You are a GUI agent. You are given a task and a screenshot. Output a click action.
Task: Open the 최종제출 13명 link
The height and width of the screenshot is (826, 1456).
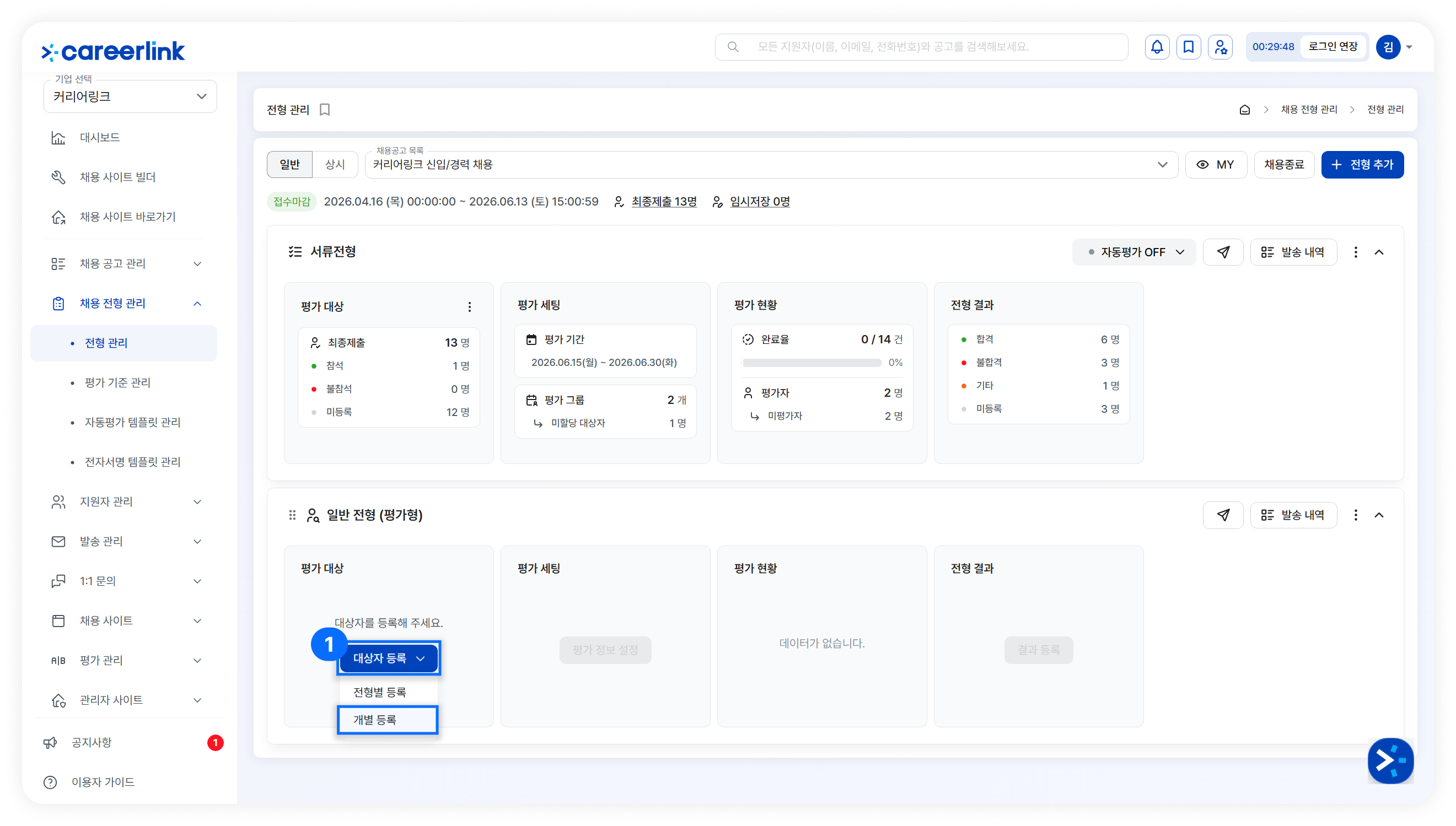tap(663, 202)
